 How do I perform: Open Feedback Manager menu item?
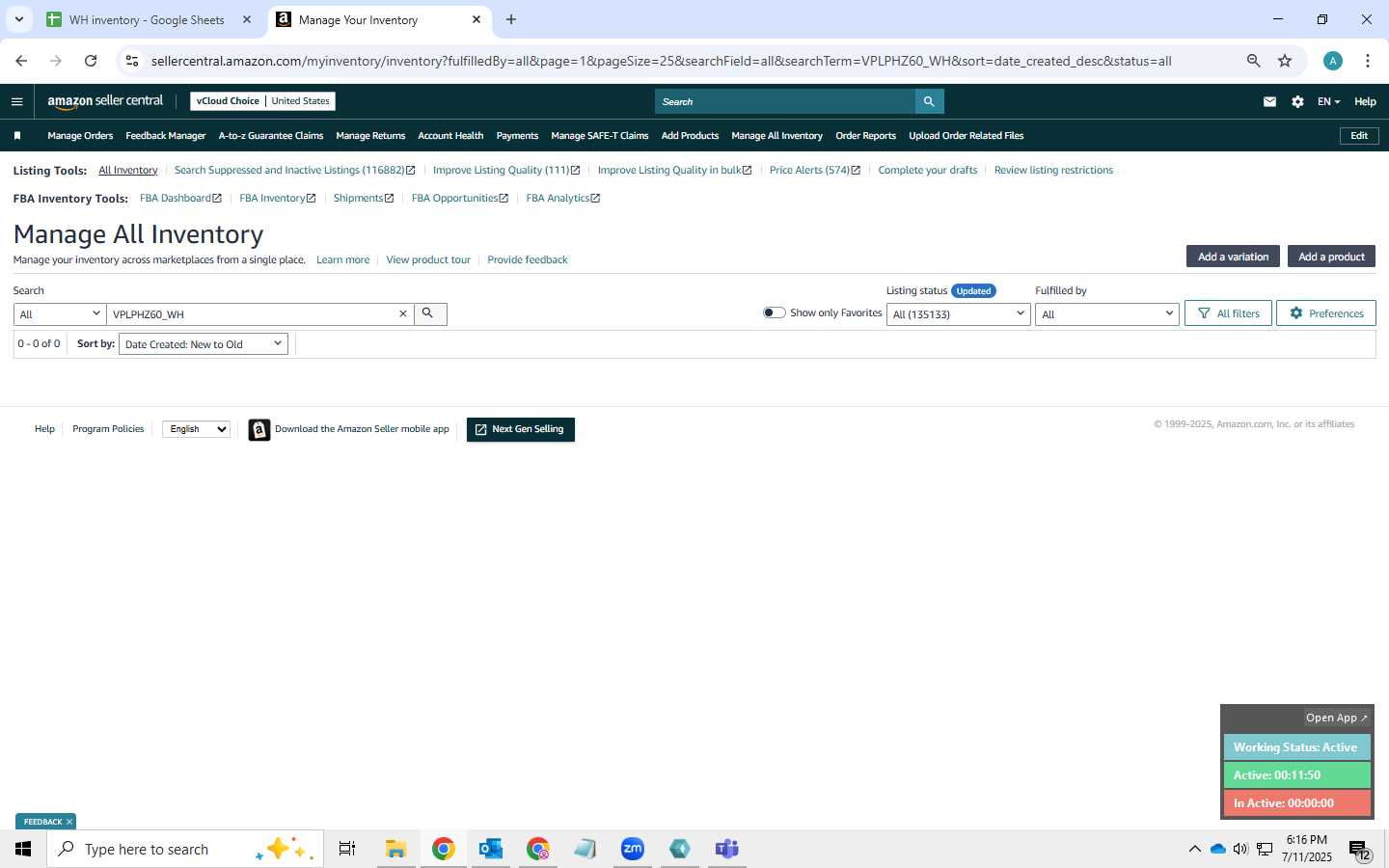click(166, 136)
